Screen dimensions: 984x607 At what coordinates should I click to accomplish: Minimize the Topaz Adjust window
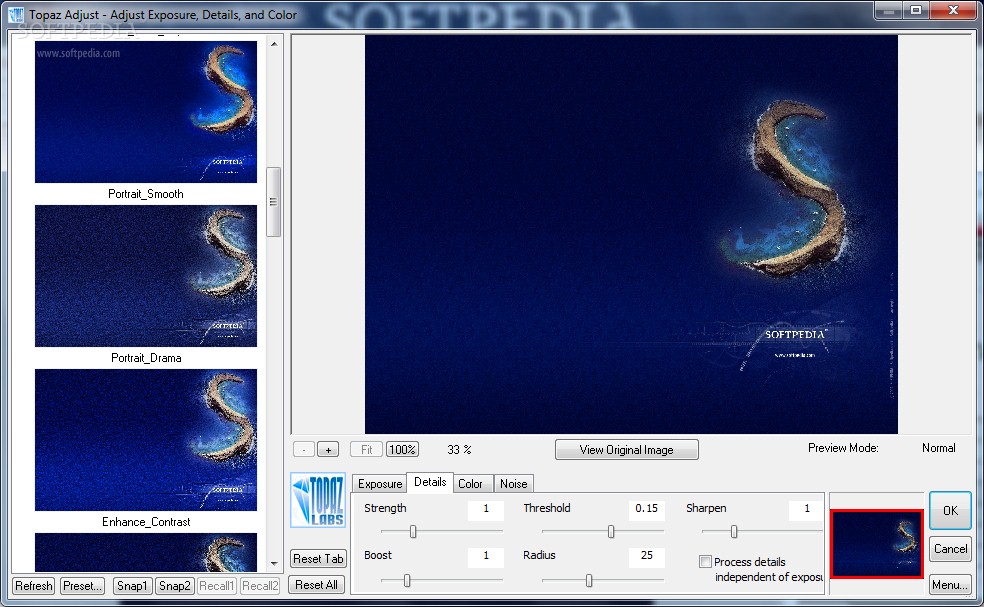tap(889, 11)
